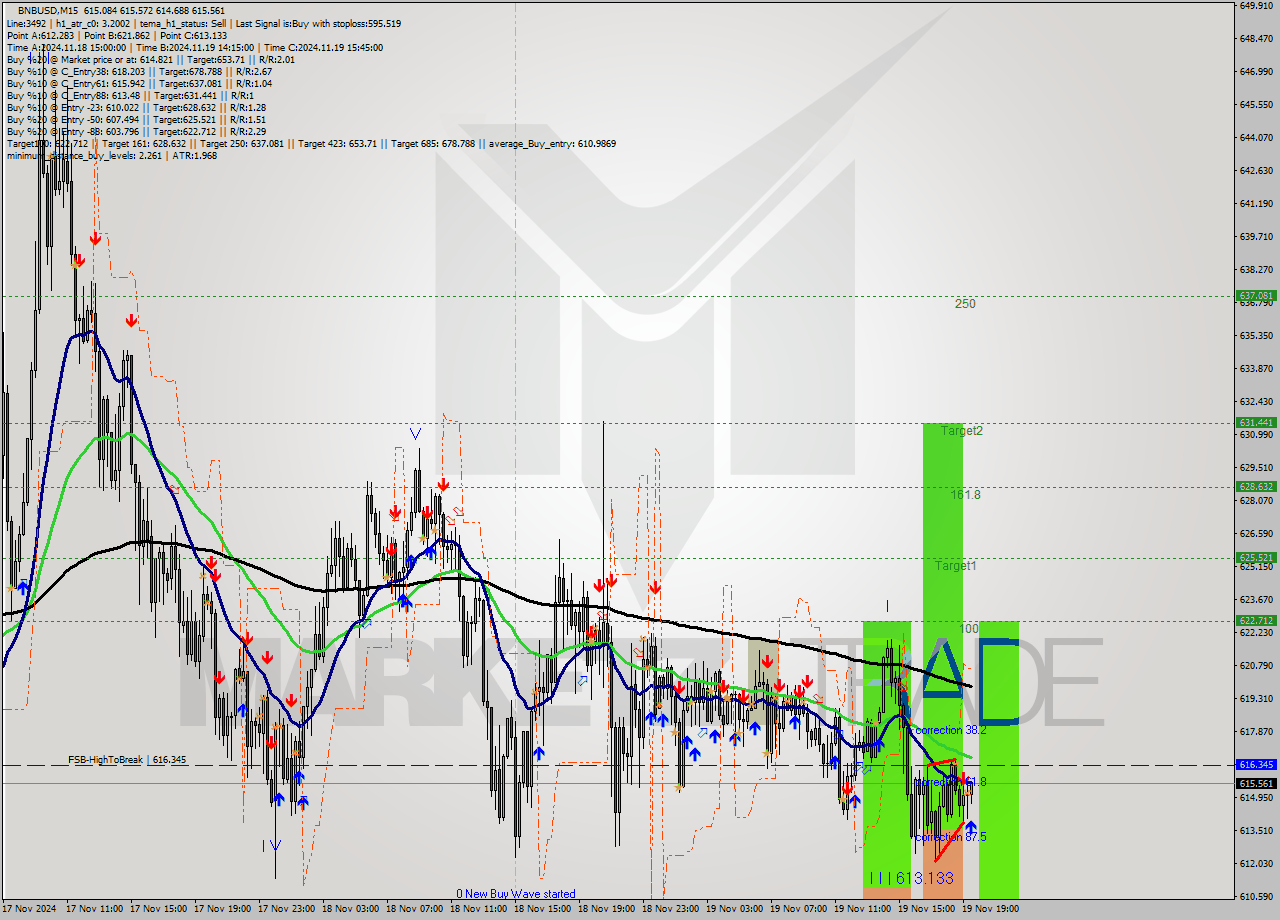Click green 628.632 price tag

(1256, 487)
